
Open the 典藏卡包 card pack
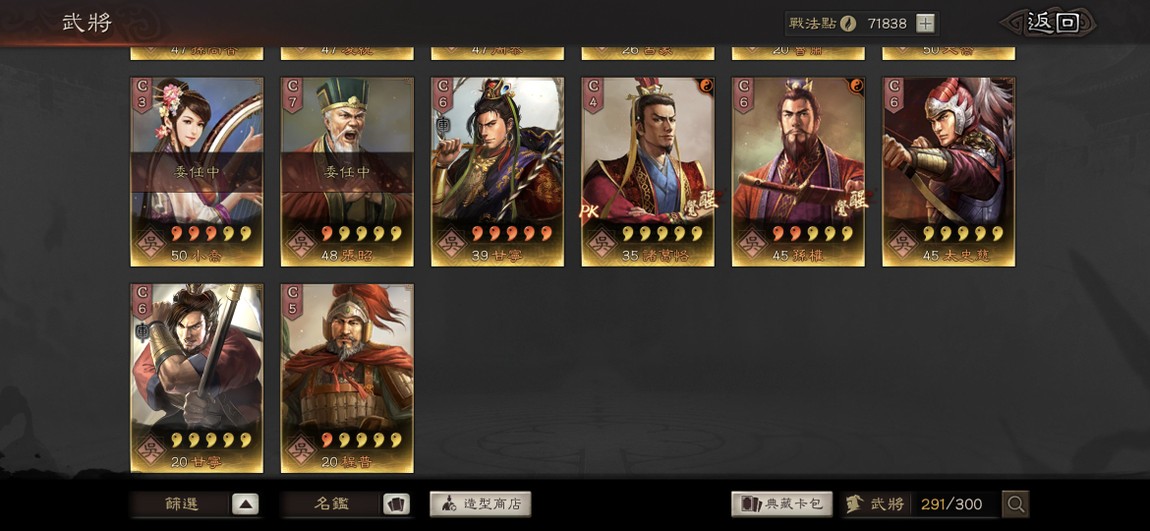pyautogui.click(x=782, y=504)
